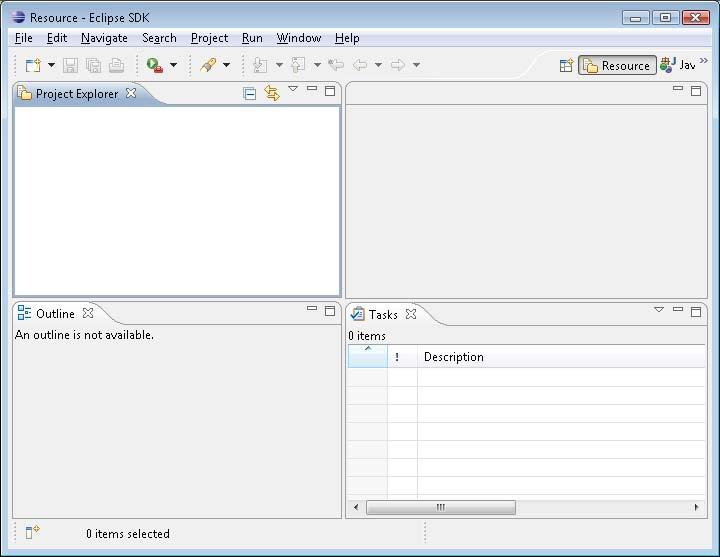Close the Project Explorer view
The height and width of the screenshot is (557, 720).
pos(131,93)
